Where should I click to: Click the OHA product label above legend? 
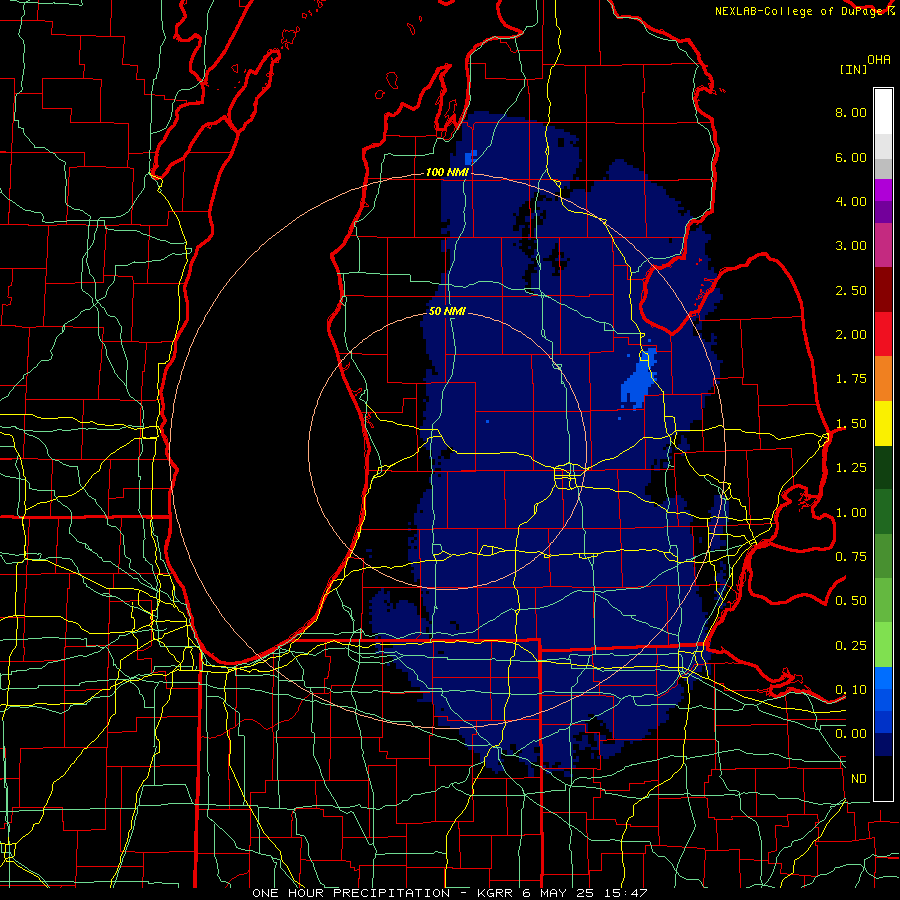pos(879,60)
